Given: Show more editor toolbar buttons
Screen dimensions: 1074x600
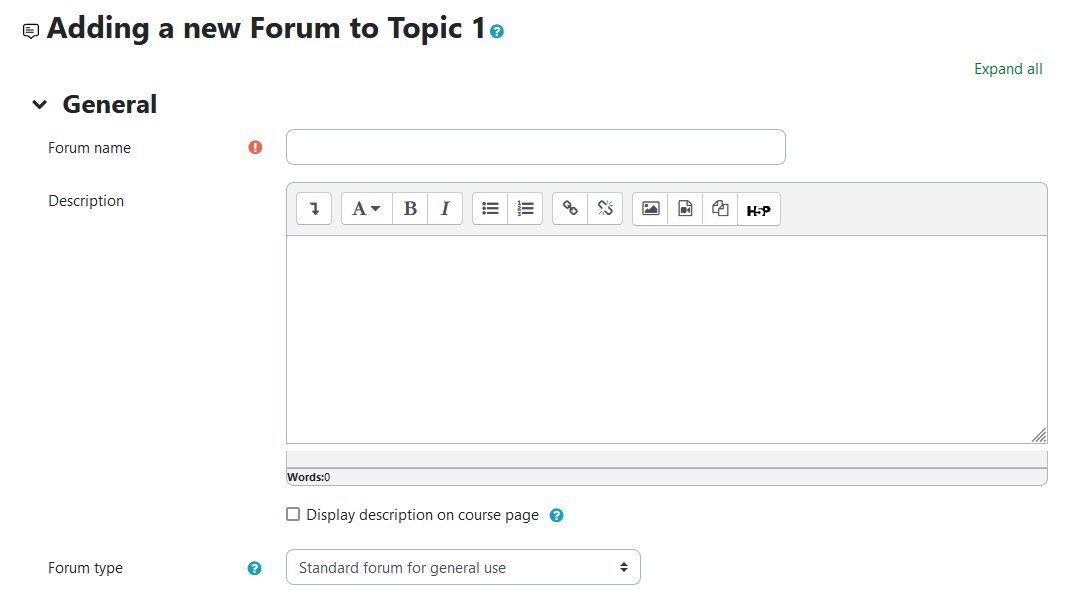Looking at the screenshot, I should coord(314,209).
